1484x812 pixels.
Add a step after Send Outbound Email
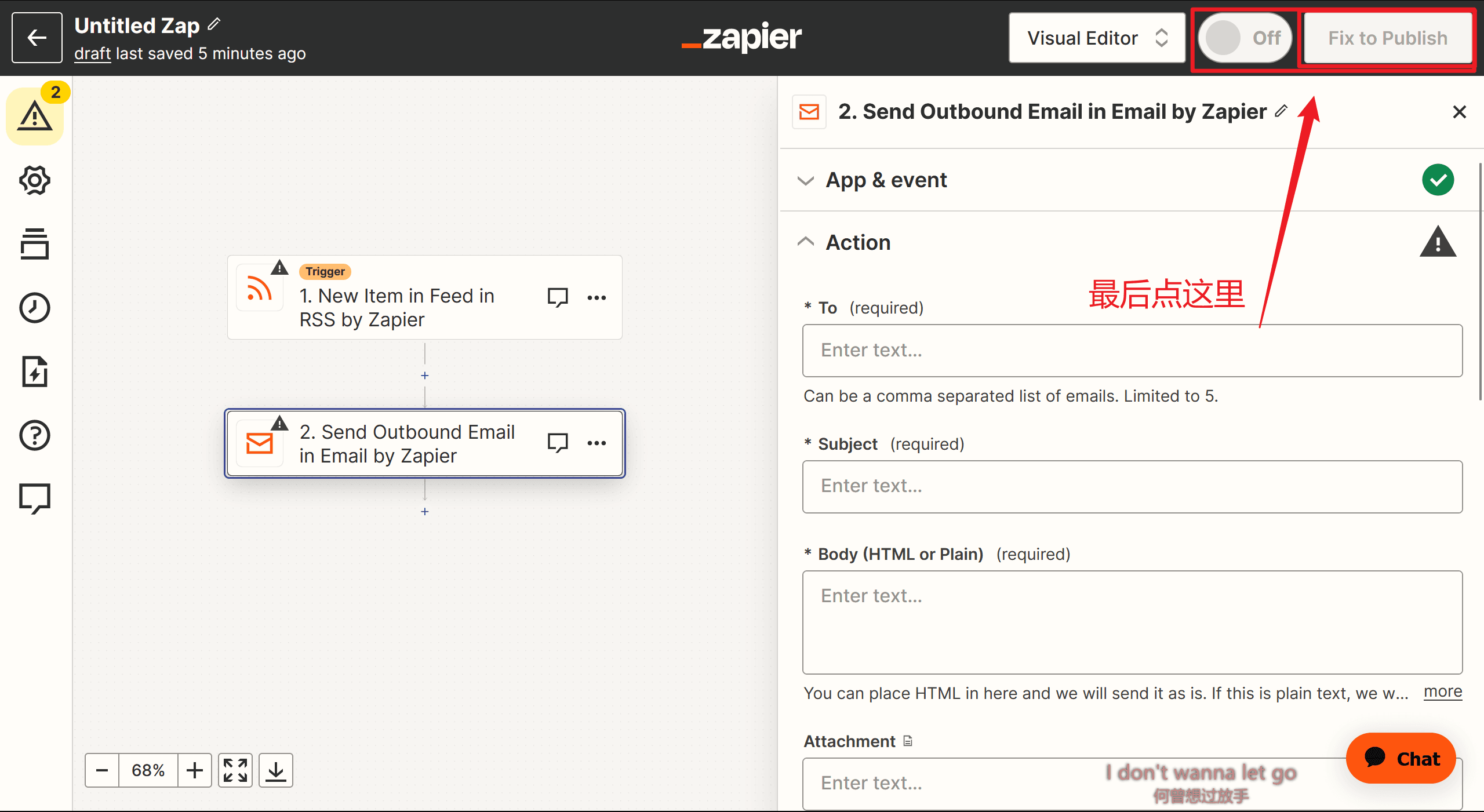pos(425,511)
